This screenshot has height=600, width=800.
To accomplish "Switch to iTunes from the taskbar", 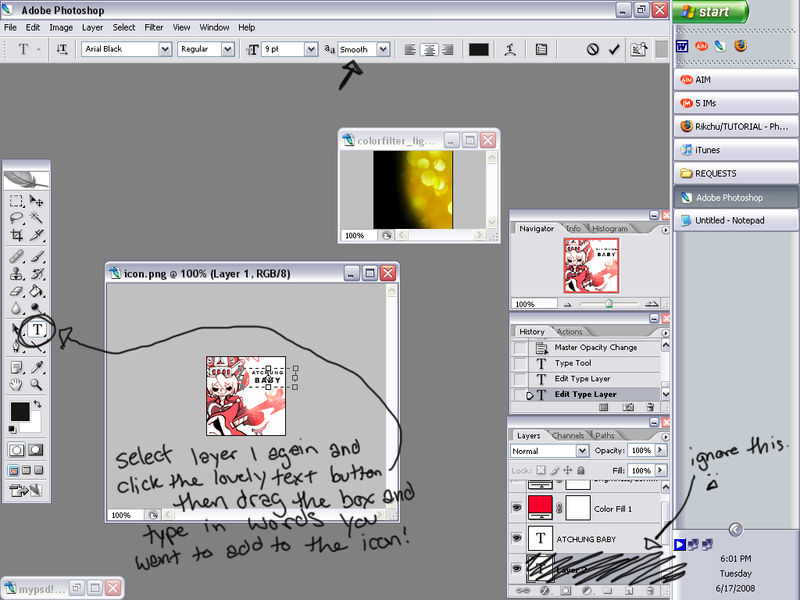I will click(x=736, y=150).
